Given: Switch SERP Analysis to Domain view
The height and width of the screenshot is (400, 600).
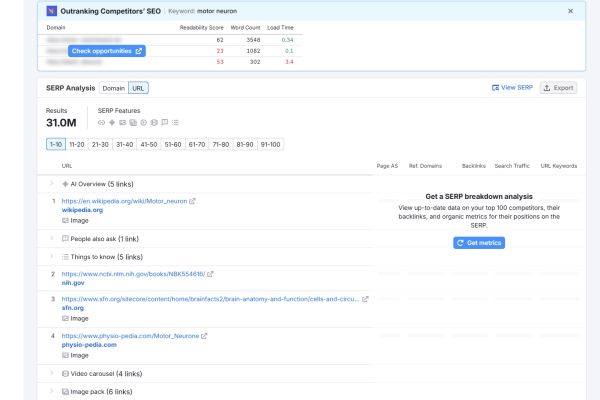Looking at the screenshot, I should coord(113,88).
